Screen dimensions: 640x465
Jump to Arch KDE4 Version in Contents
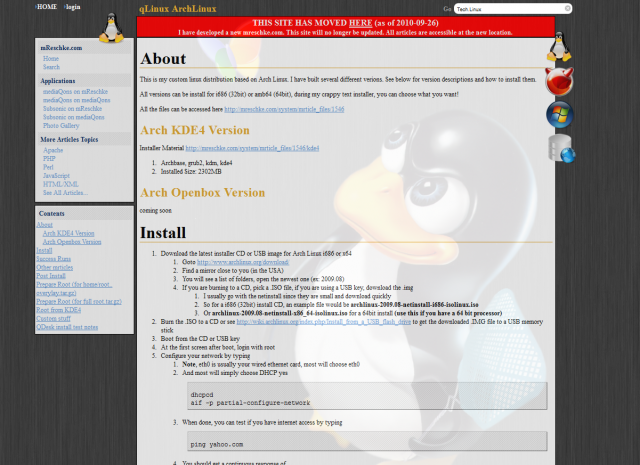coord(69,234)
